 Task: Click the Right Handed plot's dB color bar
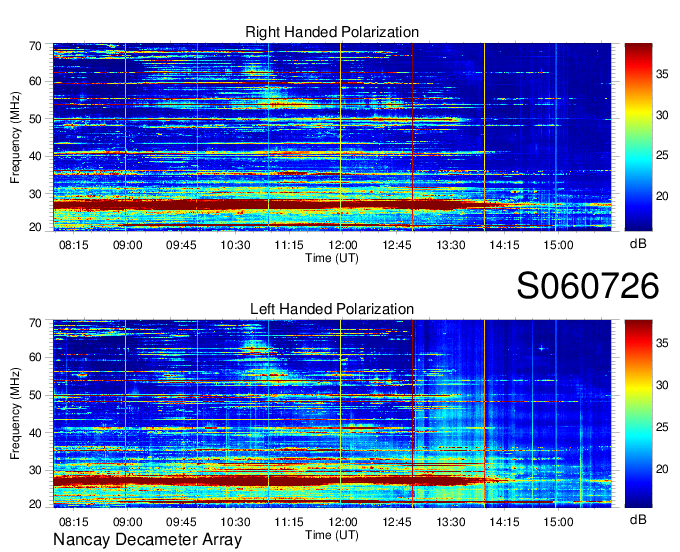(638, 137)
